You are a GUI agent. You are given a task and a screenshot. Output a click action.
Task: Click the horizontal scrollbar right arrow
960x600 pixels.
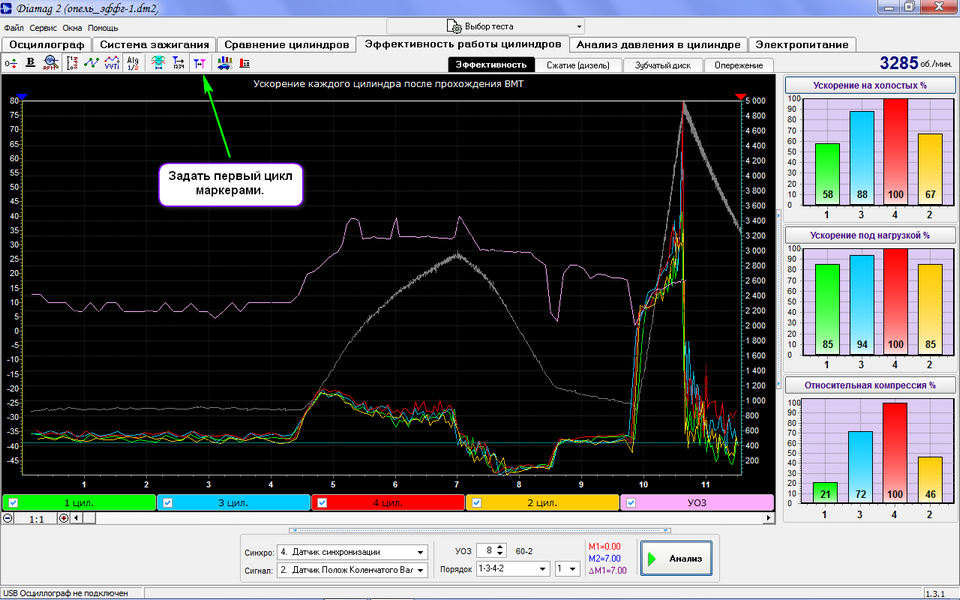click(x=768, y=518)
